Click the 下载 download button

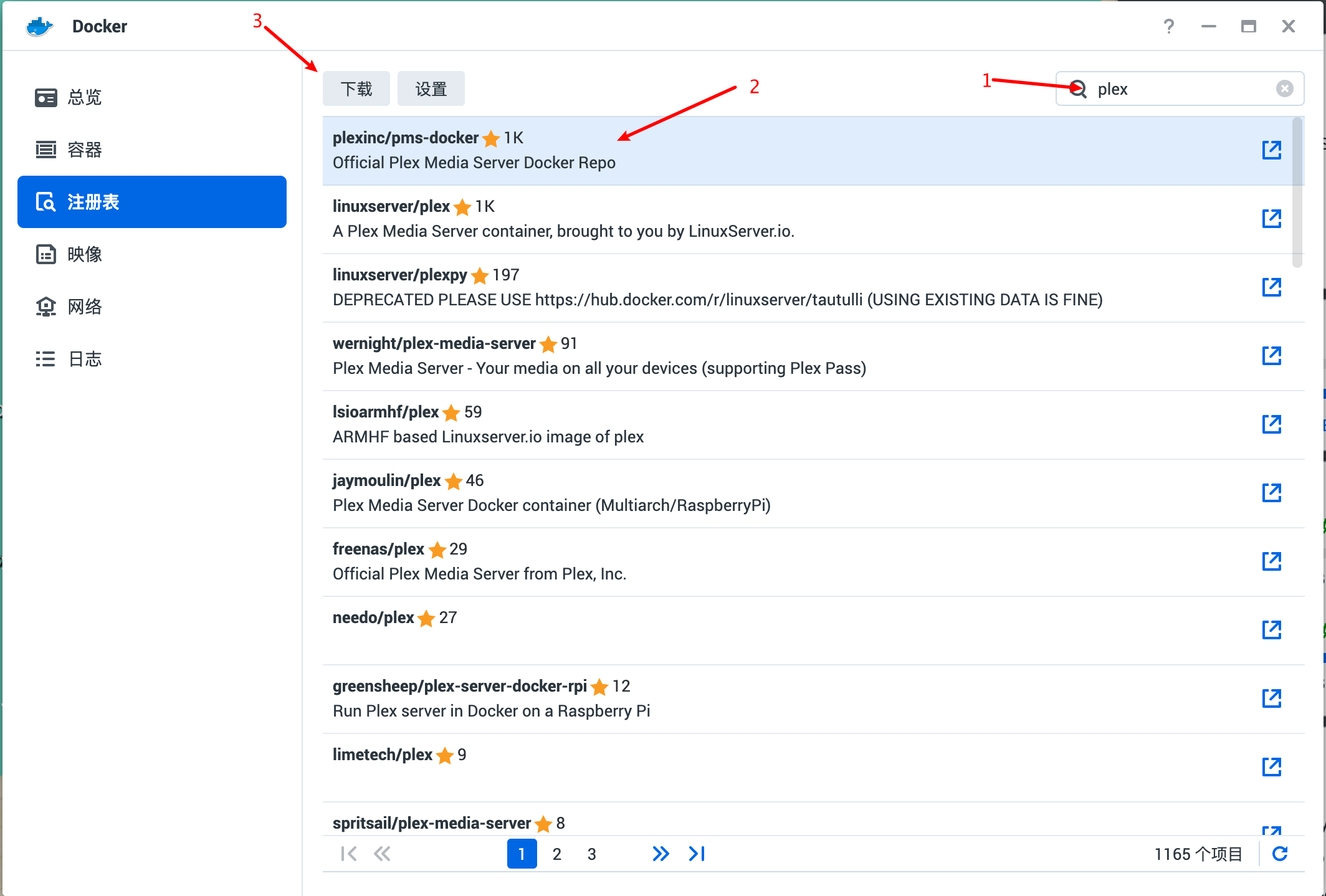click(x=356, y=88)
